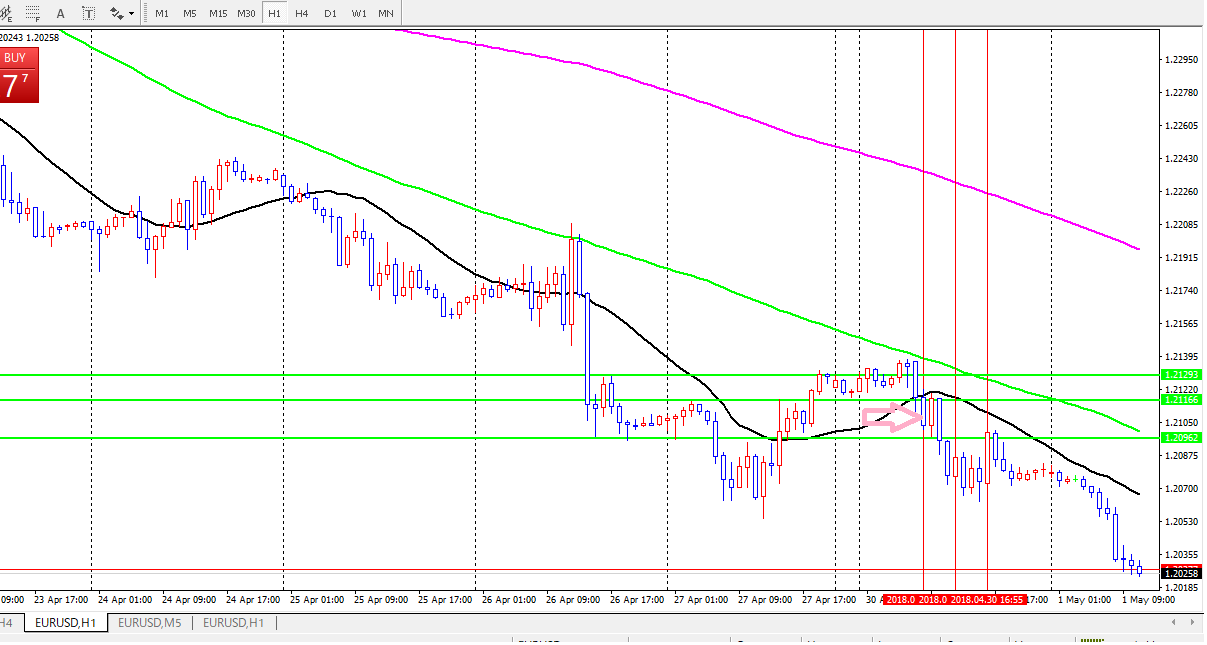The width and height of the screenshot is (1207, 645).
Task: Expand the Arrows tool dropdown arrow
Action: 132,15
